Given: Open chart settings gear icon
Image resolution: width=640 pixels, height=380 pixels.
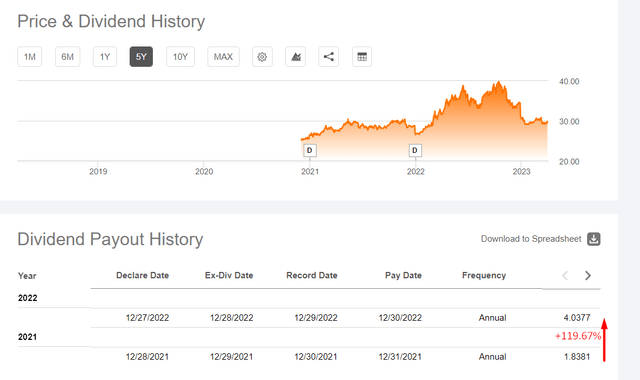Looking at the screenshot, I should click(x=262, y=57).
